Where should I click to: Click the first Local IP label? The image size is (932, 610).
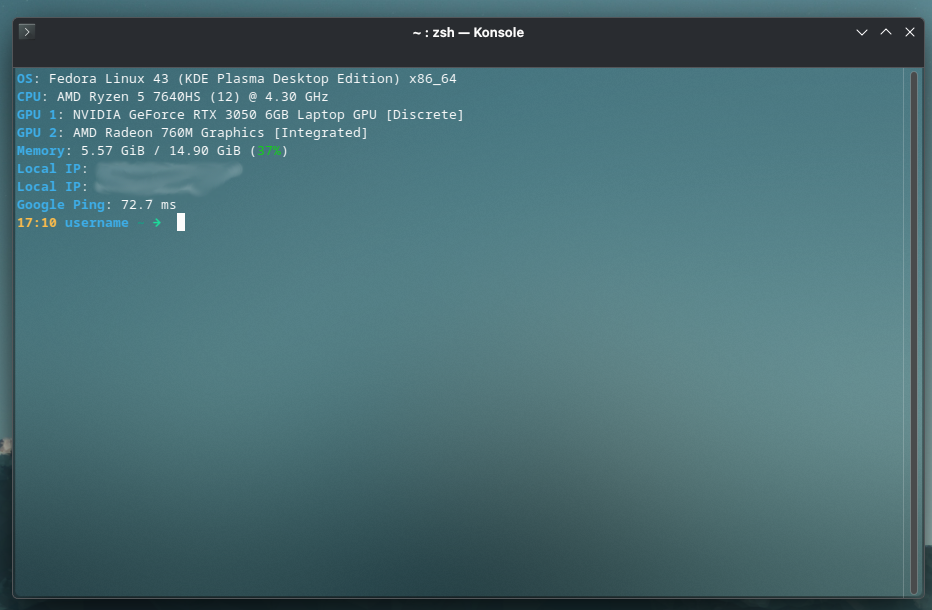click(52, 169)
